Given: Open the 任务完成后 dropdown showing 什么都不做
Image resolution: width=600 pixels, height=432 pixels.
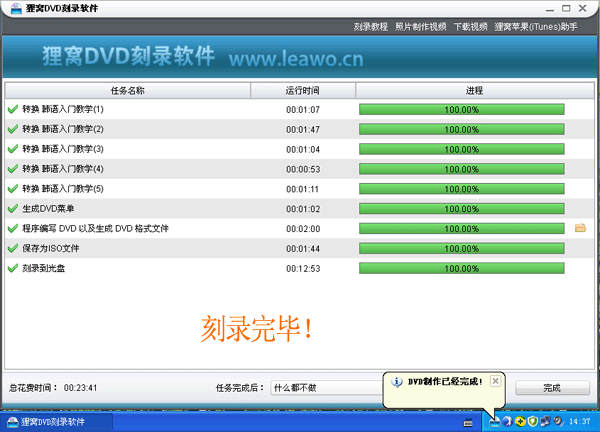Looking at the screenshot, I should coord(328,388).
